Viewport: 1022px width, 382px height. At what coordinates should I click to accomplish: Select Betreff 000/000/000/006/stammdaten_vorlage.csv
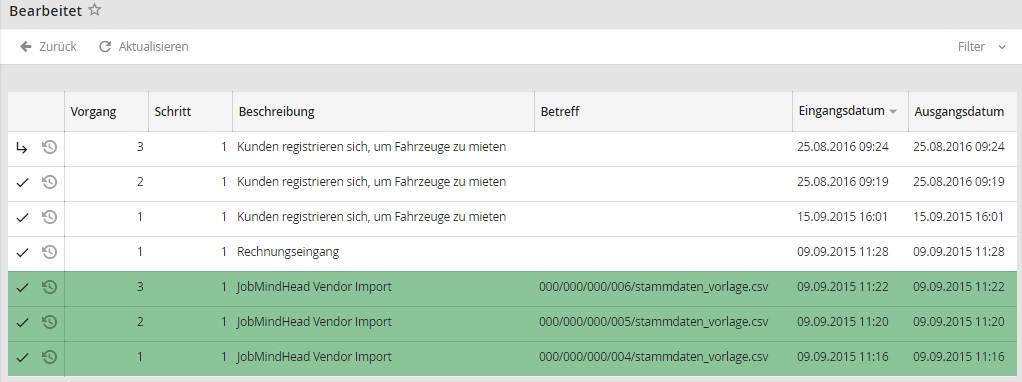tap(654, 287)
